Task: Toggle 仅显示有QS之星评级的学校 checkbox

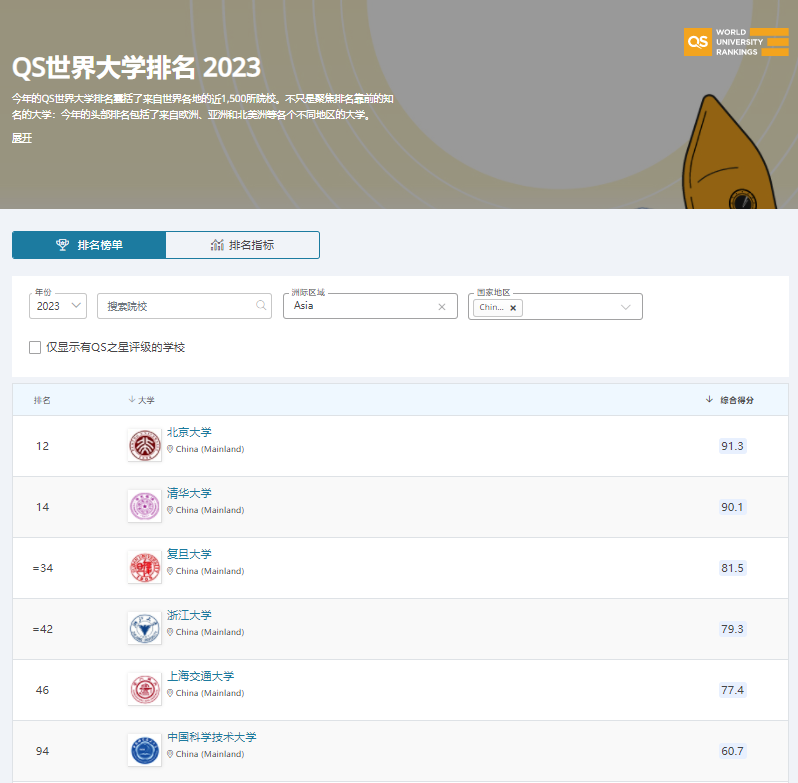Action: (x=35, y=347)
